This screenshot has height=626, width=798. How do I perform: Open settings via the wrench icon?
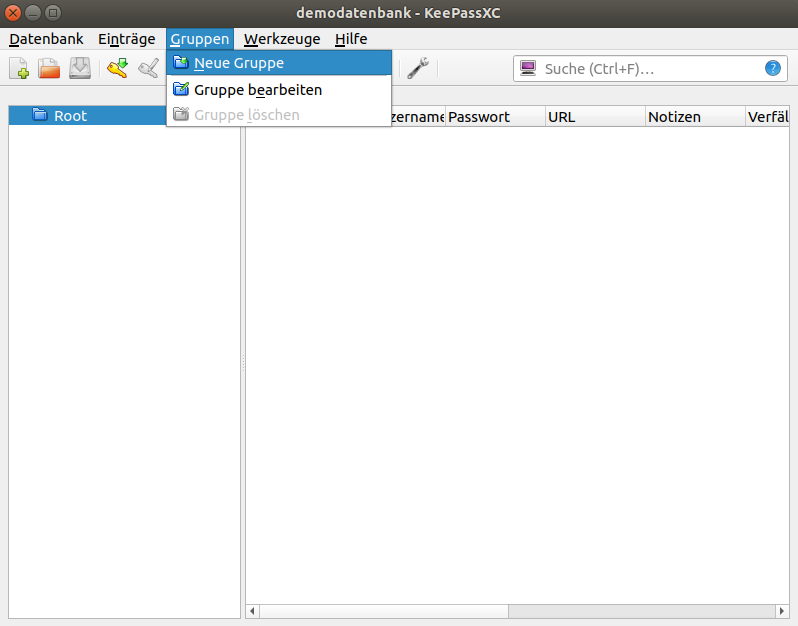point(418,69)
